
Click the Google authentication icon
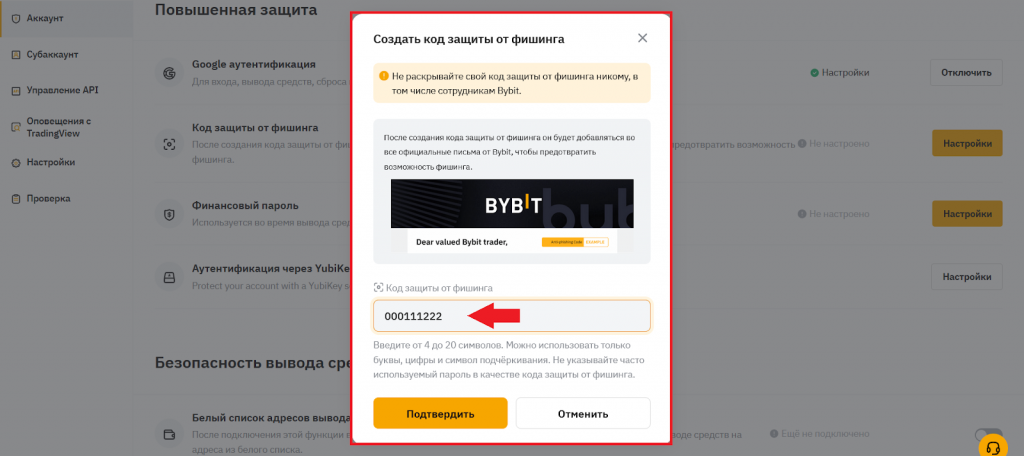[x=170, y=73]
